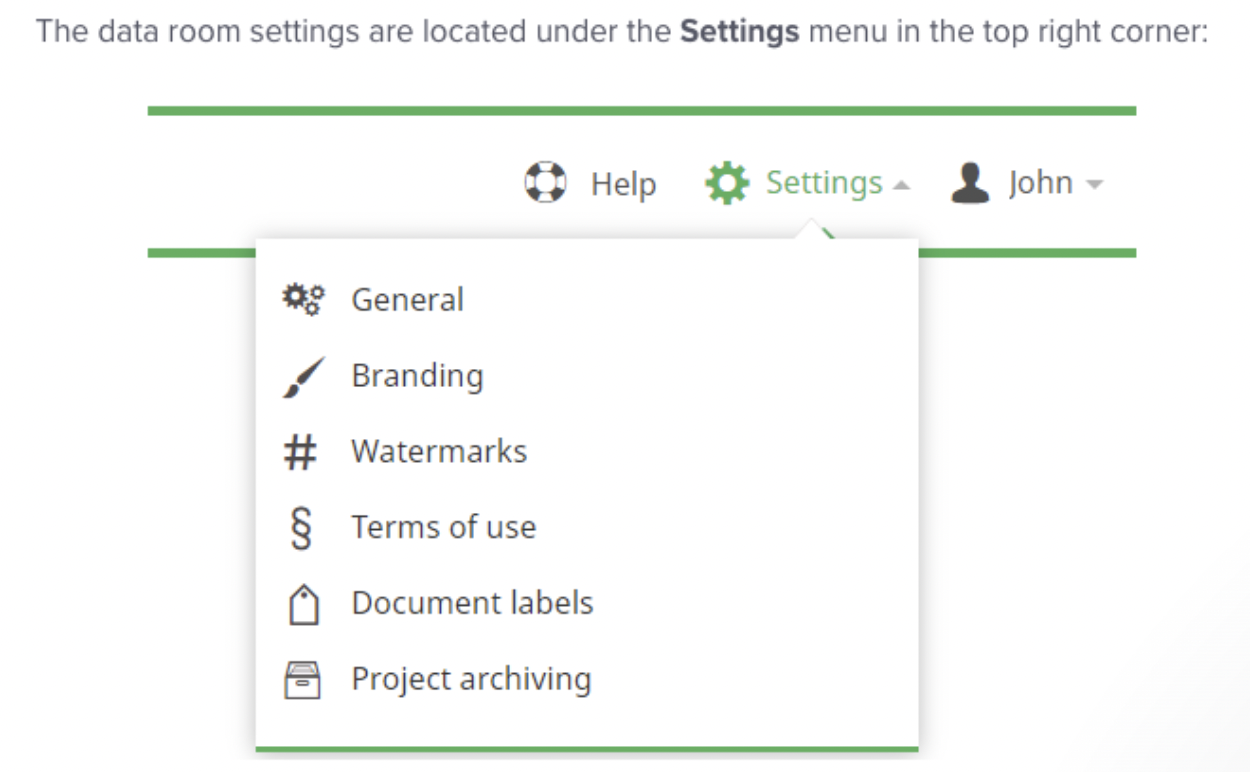The width and height of the screenshot is (1250, 772).
Task: Click the Settings label in the header
Action: point(824,183)
